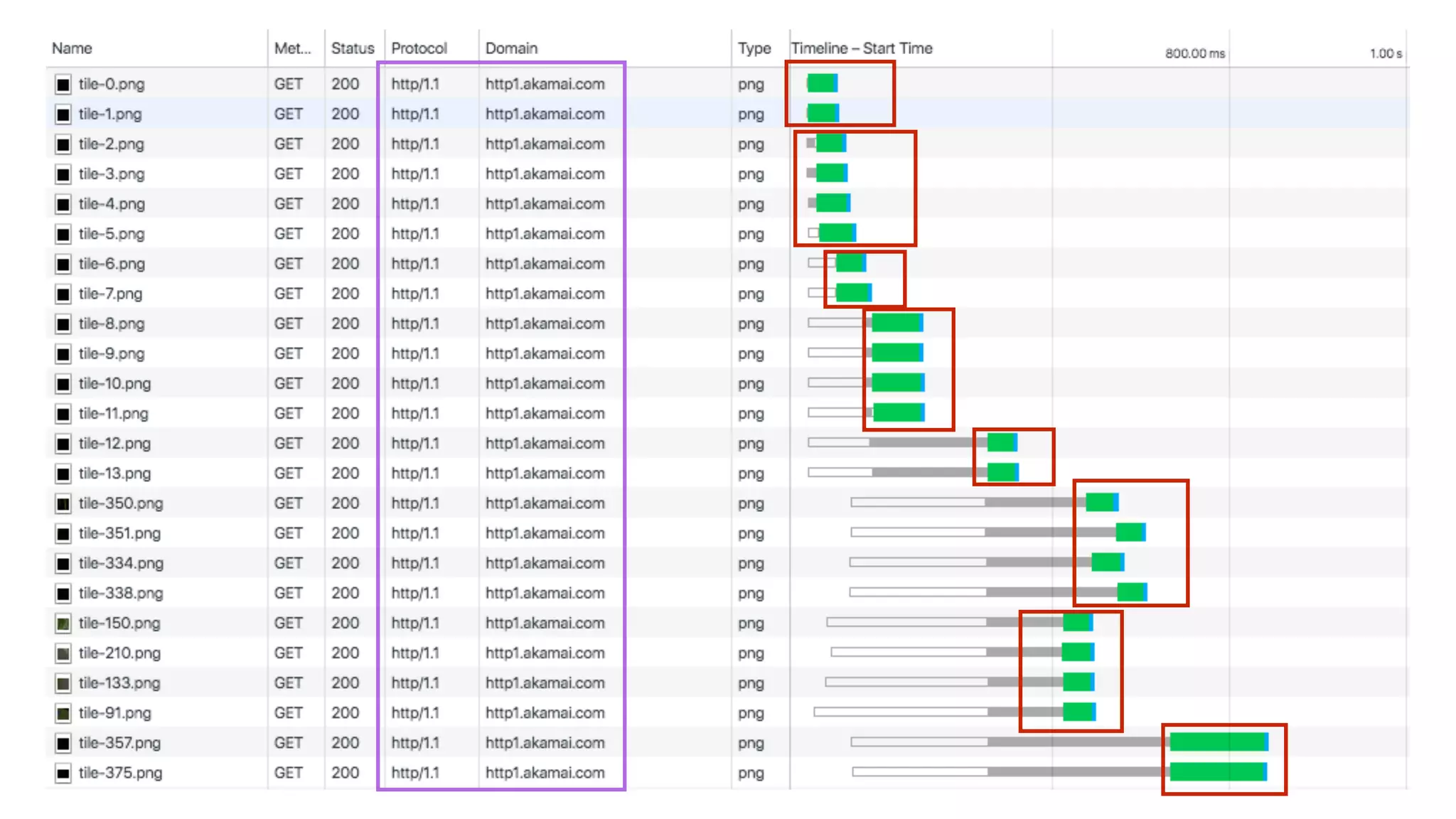
Task: Click the 800.00 ms timeline marker
Action: pyautogui.click(x=1194, y=53)
